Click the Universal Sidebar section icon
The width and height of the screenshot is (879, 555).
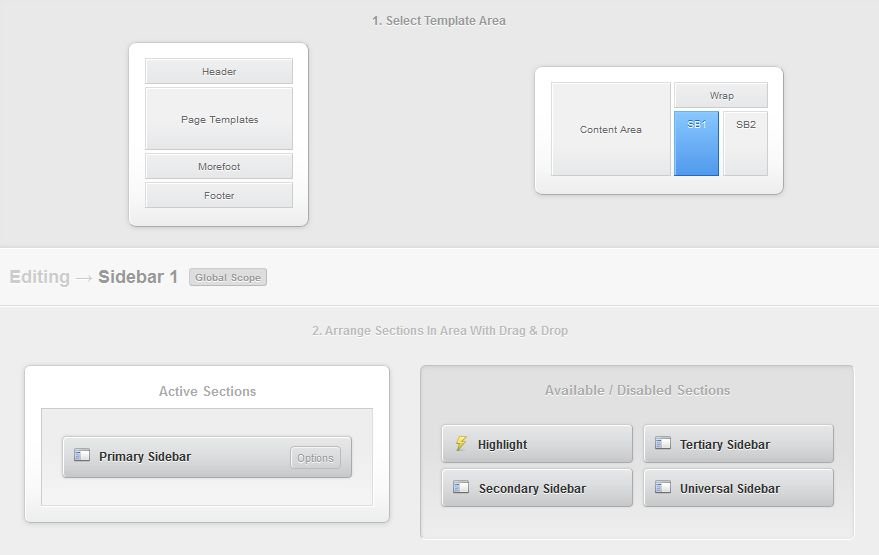click(663, 488)
